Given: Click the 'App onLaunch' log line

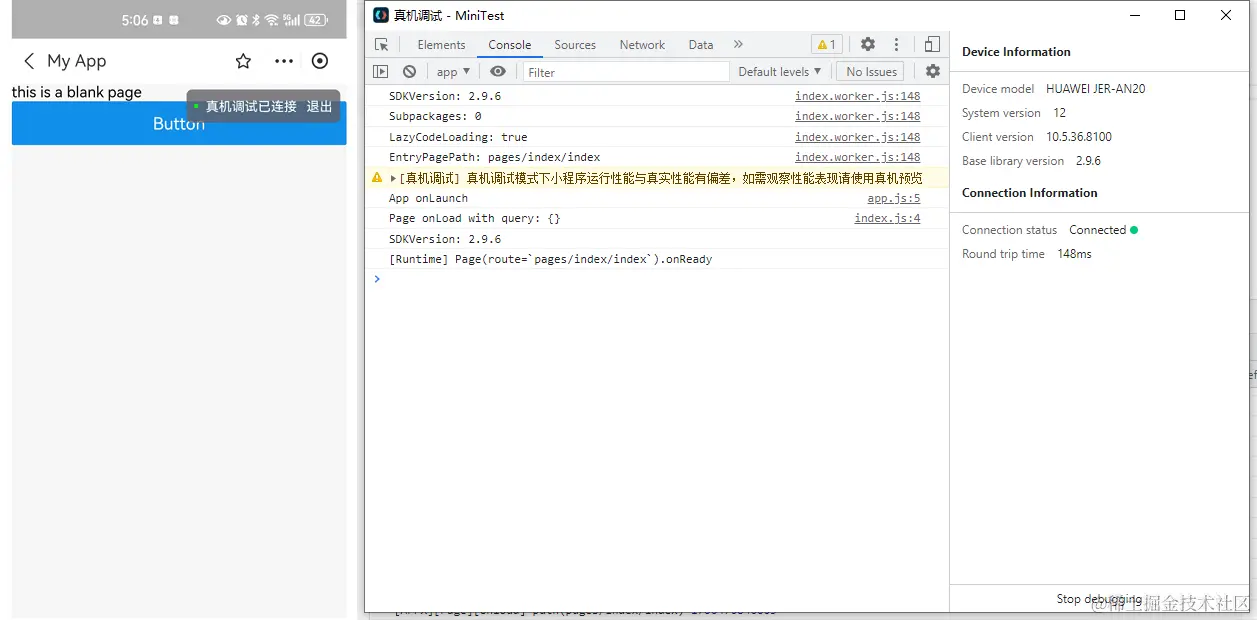Looking at the screenshot, I should point(428,199).
